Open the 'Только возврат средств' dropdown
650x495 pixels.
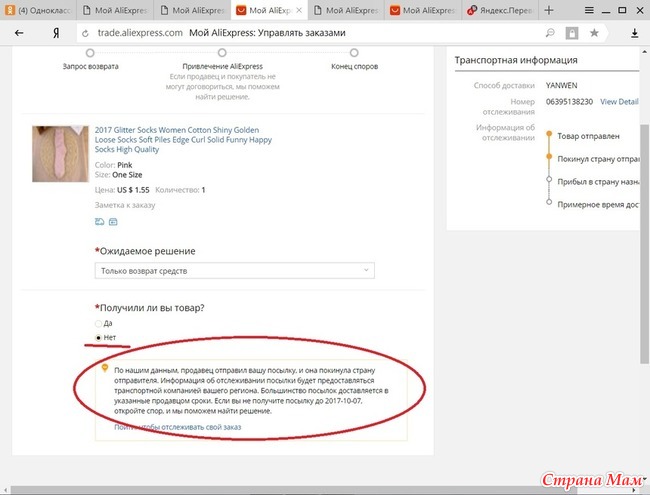[235, 270]
